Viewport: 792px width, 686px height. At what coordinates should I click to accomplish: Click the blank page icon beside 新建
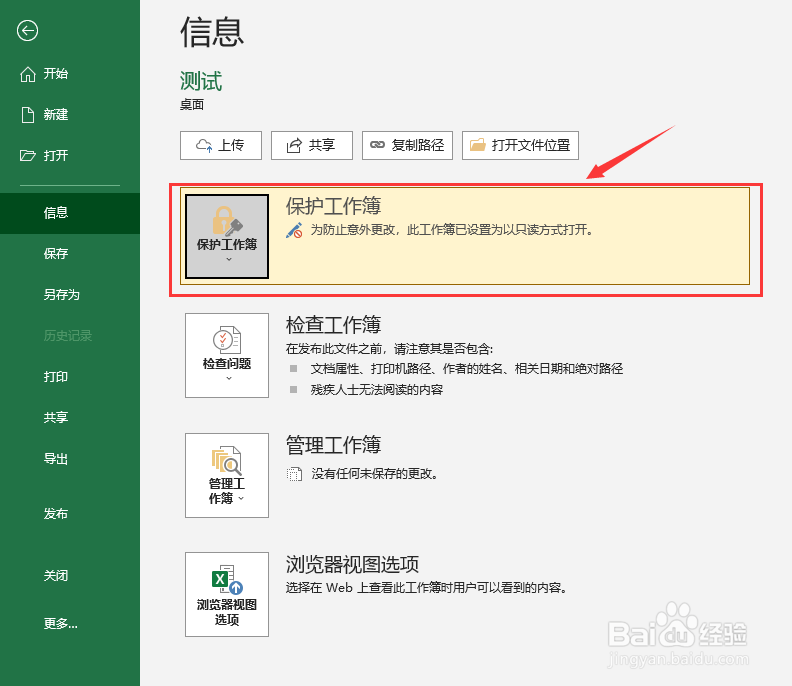[28, 115]
